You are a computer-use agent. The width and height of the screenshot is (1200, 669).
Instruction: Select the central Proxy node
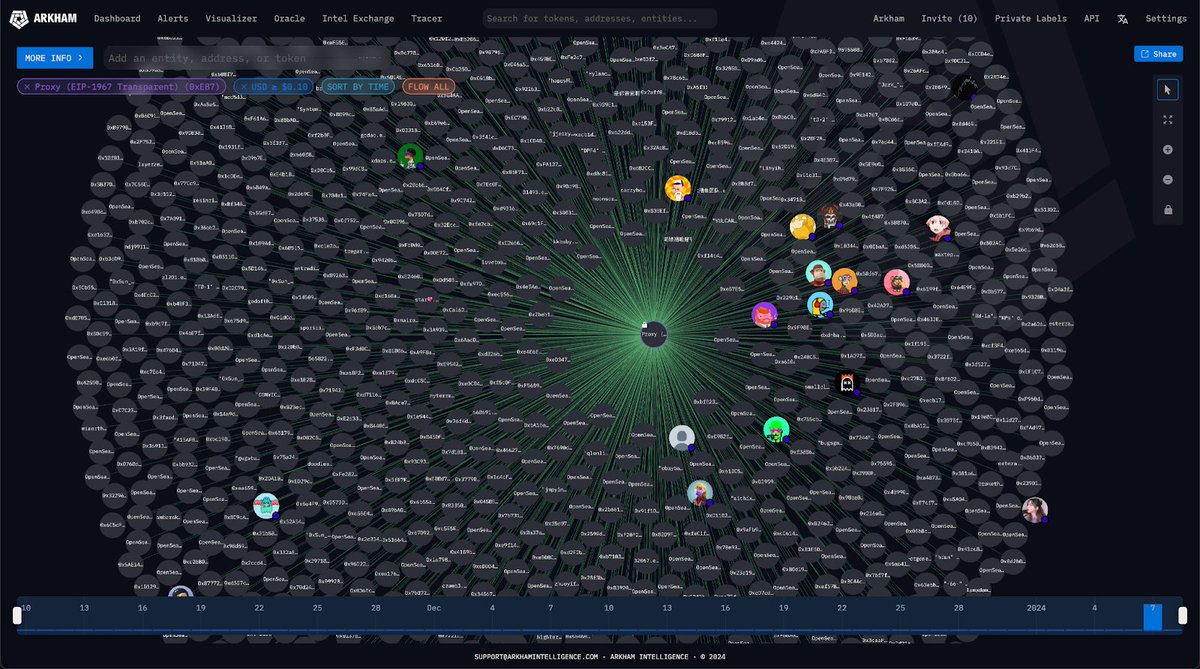pos(654,335)
